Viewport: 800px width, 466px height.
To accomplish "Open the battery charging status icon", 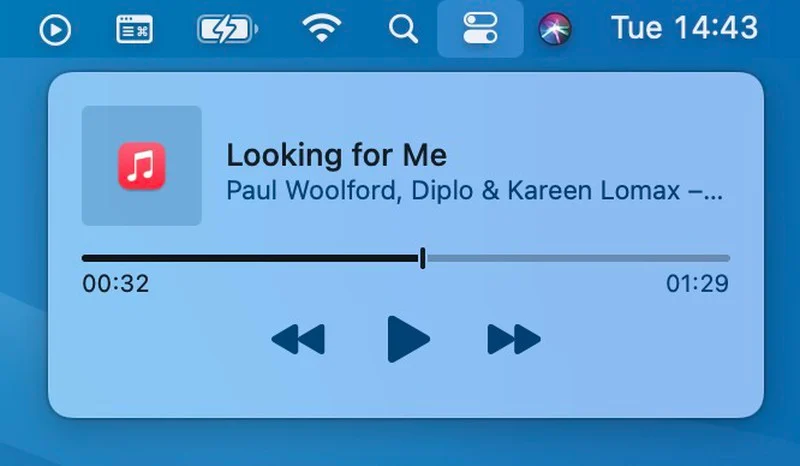I will pos(227,29).
